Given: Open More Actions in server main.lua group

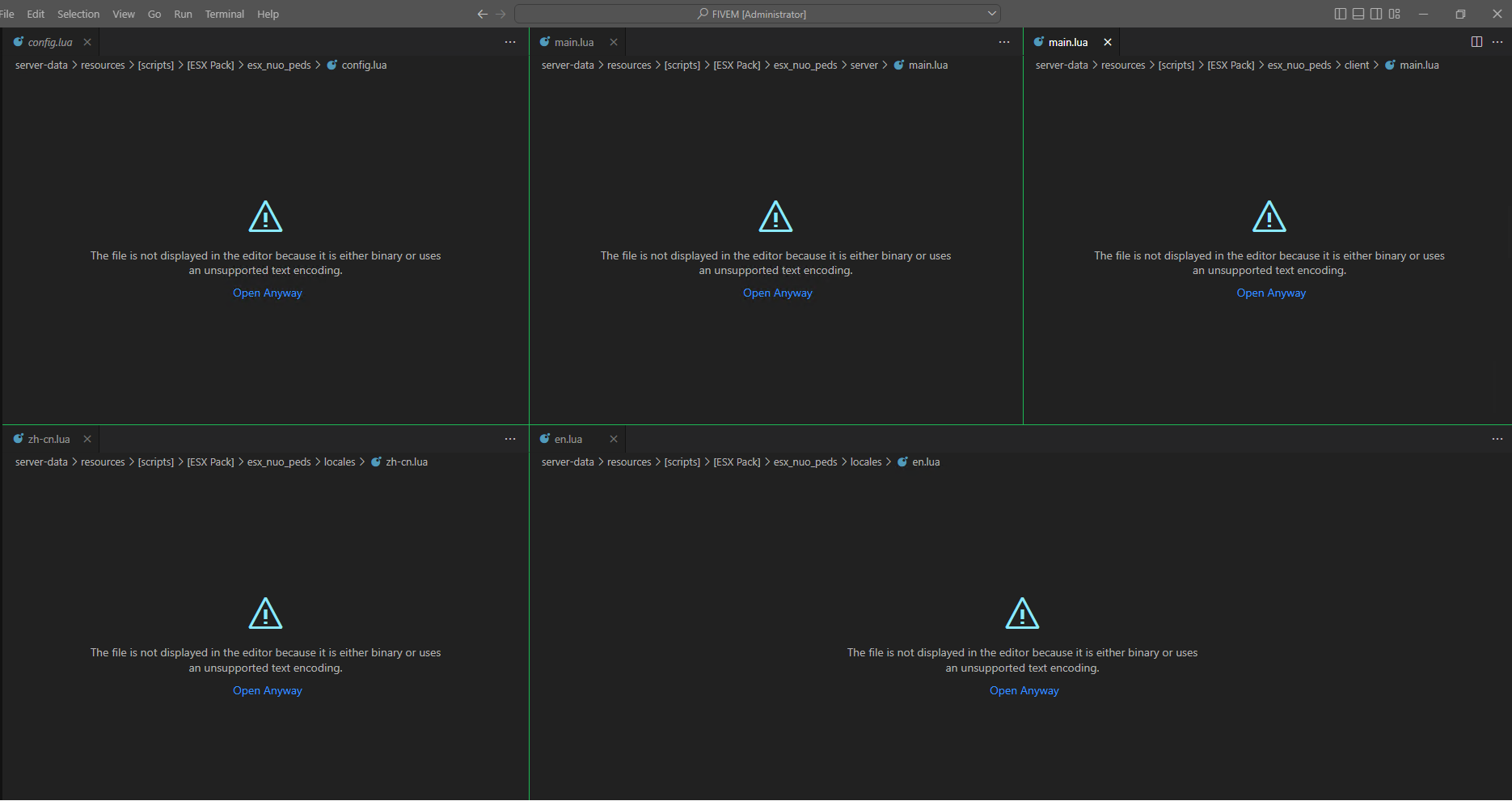Looking at the screenshot, I should [1004, 42].
